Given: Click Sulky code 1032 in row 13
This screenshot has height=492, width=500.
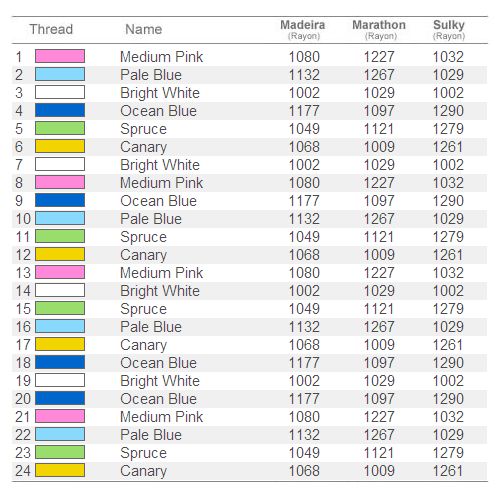Looking at the screenshot, I should (x=448, y=273).
